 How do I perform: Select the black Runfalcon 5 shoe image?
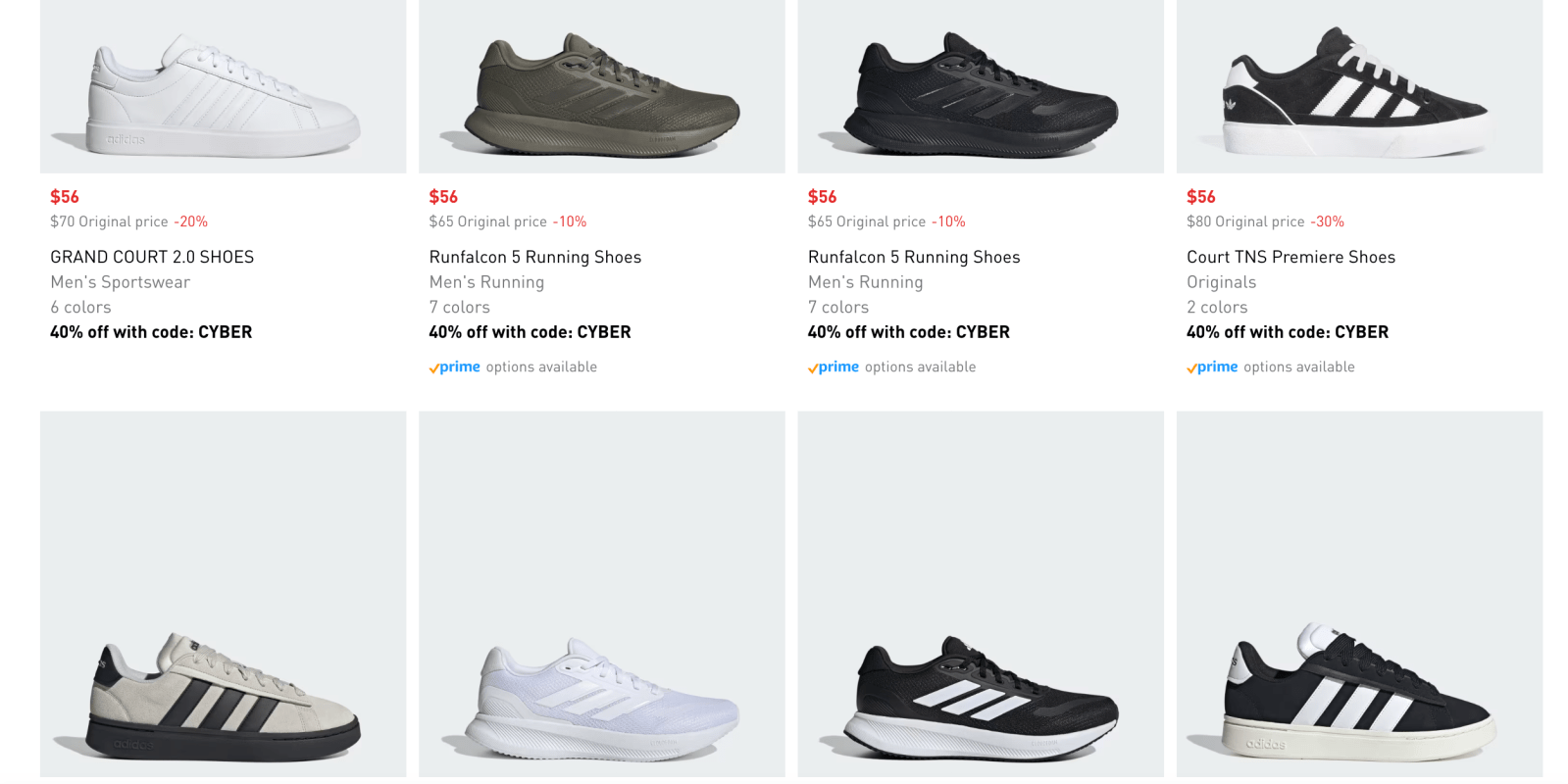[980, 86]
